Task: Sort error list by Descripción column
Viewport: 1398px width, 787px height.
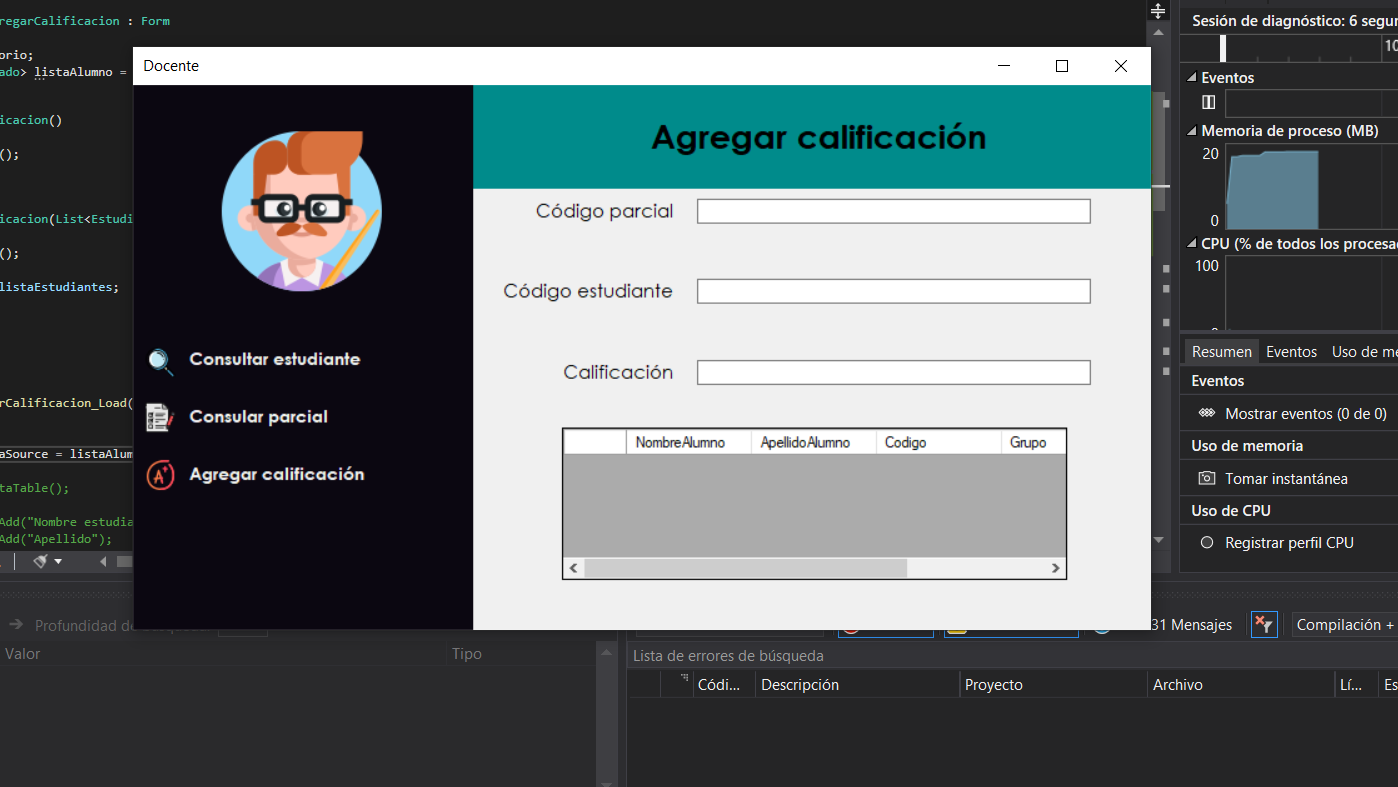Action: coord(857,685)
